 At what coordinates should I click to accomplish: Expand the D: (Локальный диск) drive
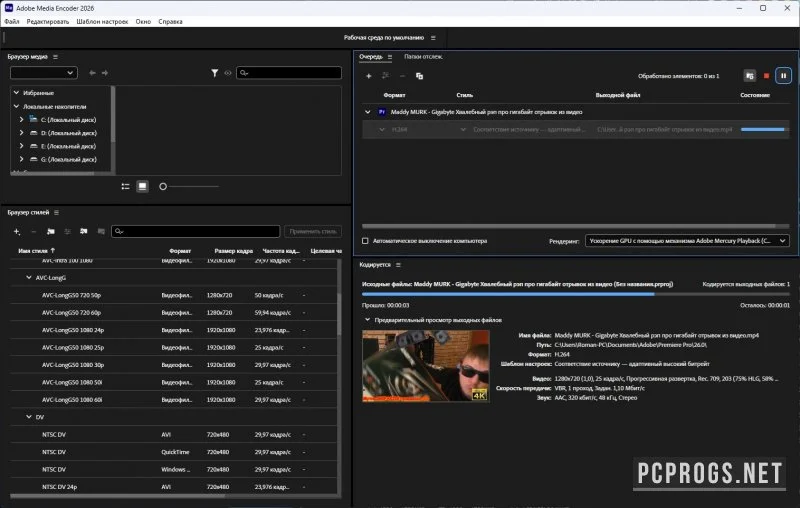[x=21, y=133]
